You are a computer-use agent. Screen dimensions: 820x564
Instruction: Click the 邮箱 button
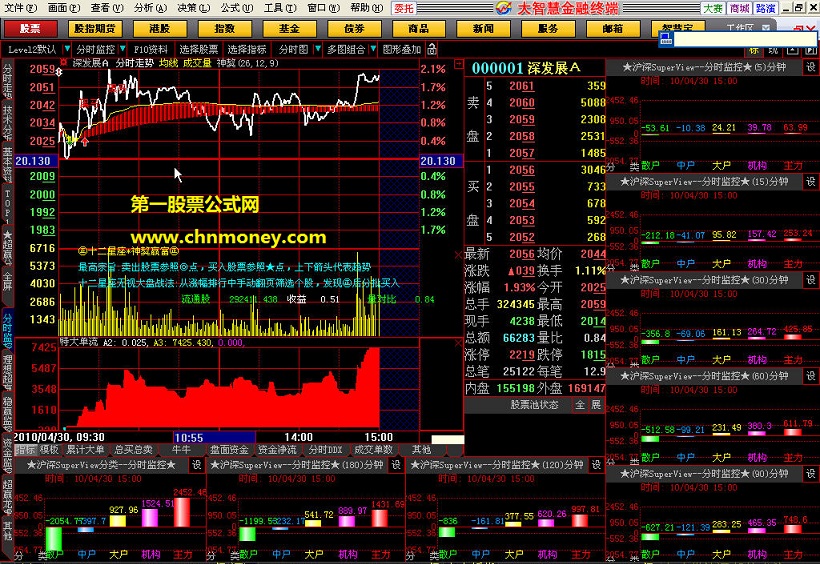pyautogui.click(x=612, y=29)
